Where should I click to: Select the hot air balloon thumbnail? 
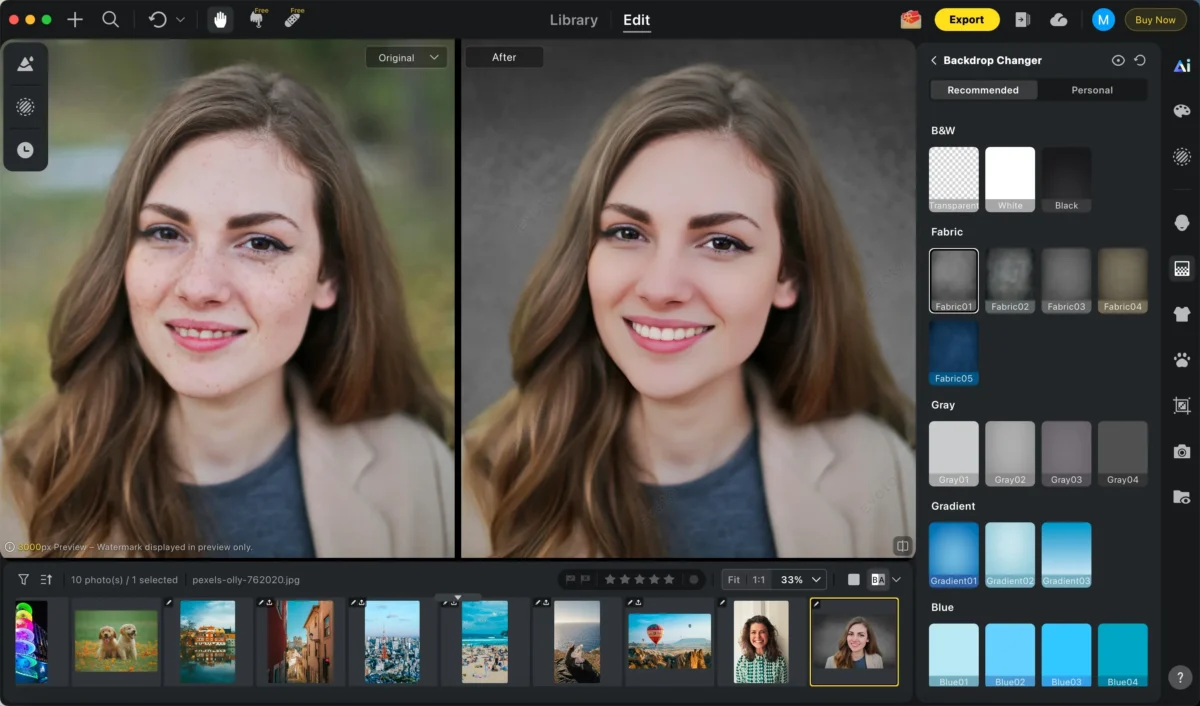coord(669,642)
